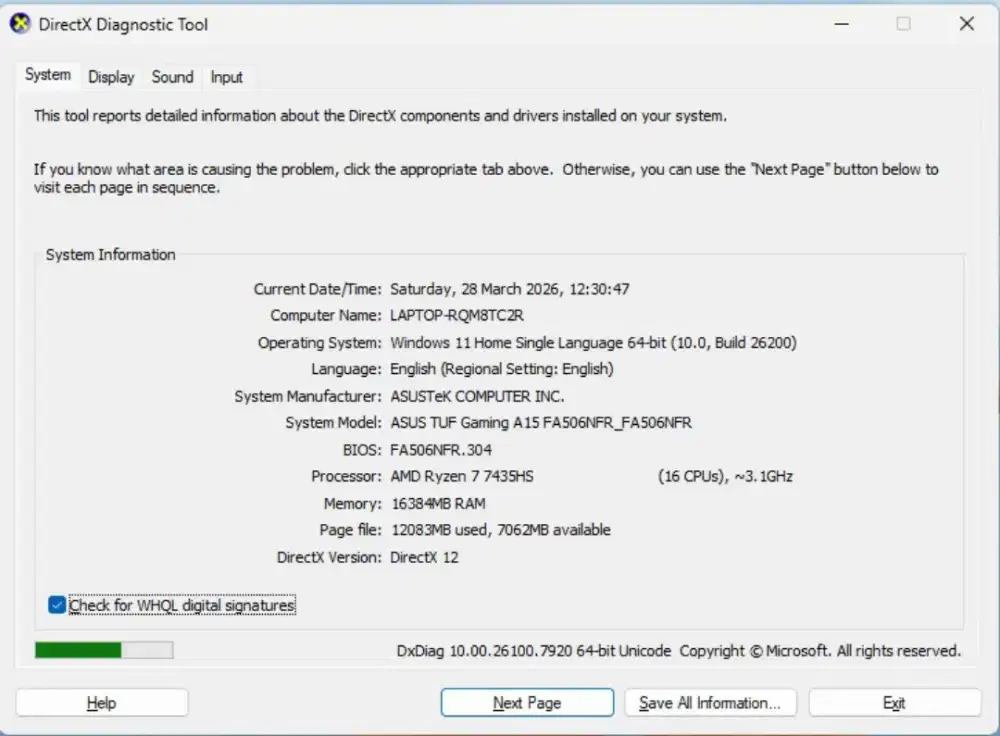Switch to the Display tab

(x=110, y=77)
